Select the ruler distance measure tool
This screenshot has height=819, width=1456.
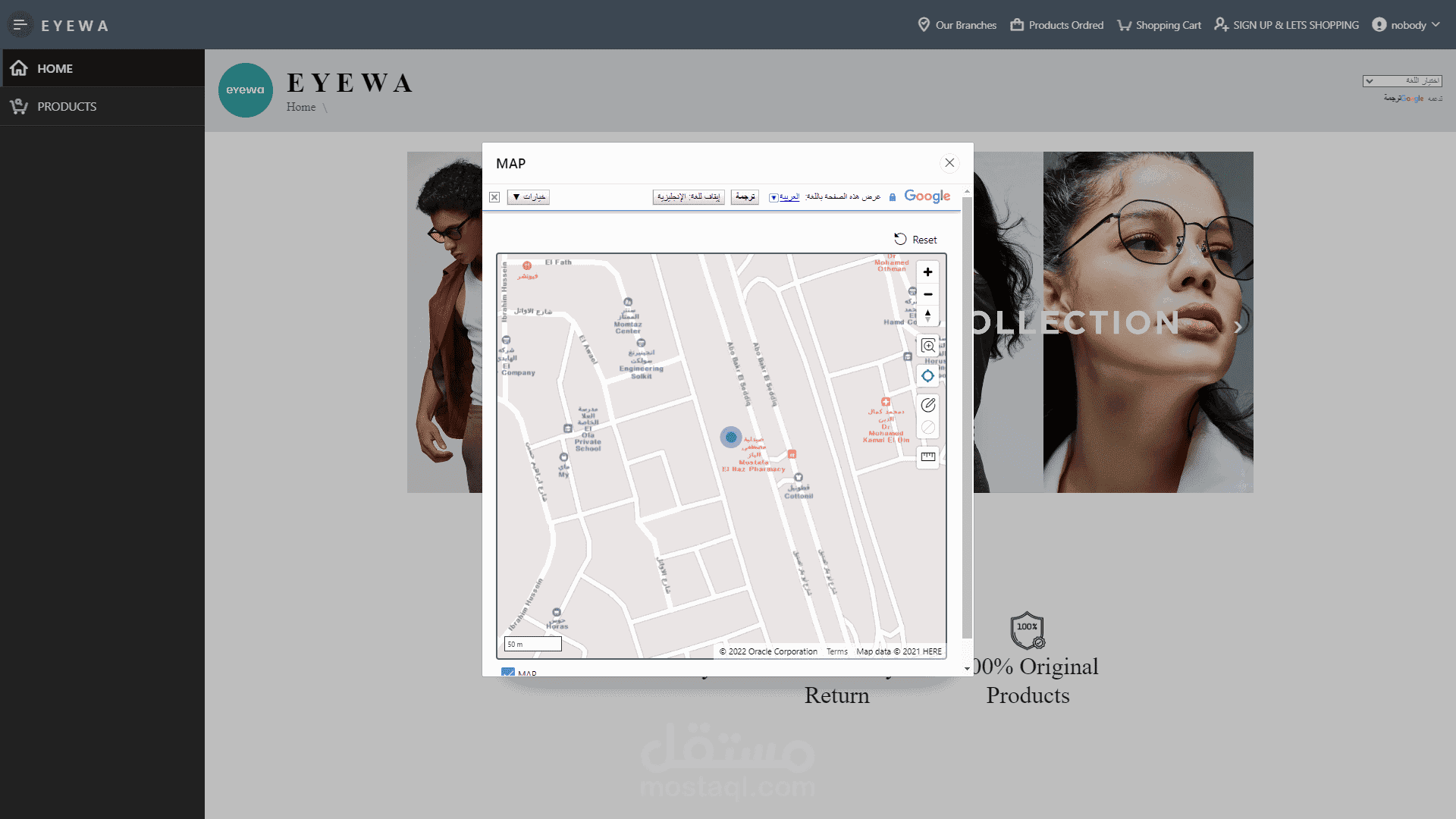927,457
